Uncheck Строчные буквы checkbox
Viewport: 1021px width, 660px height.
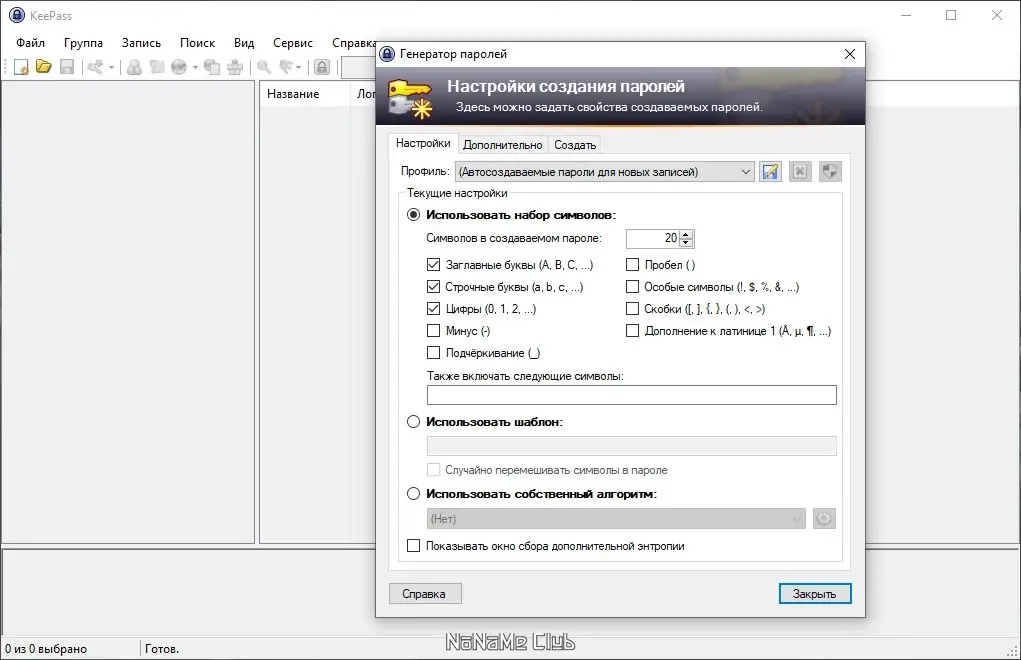[x=434, y=287]
